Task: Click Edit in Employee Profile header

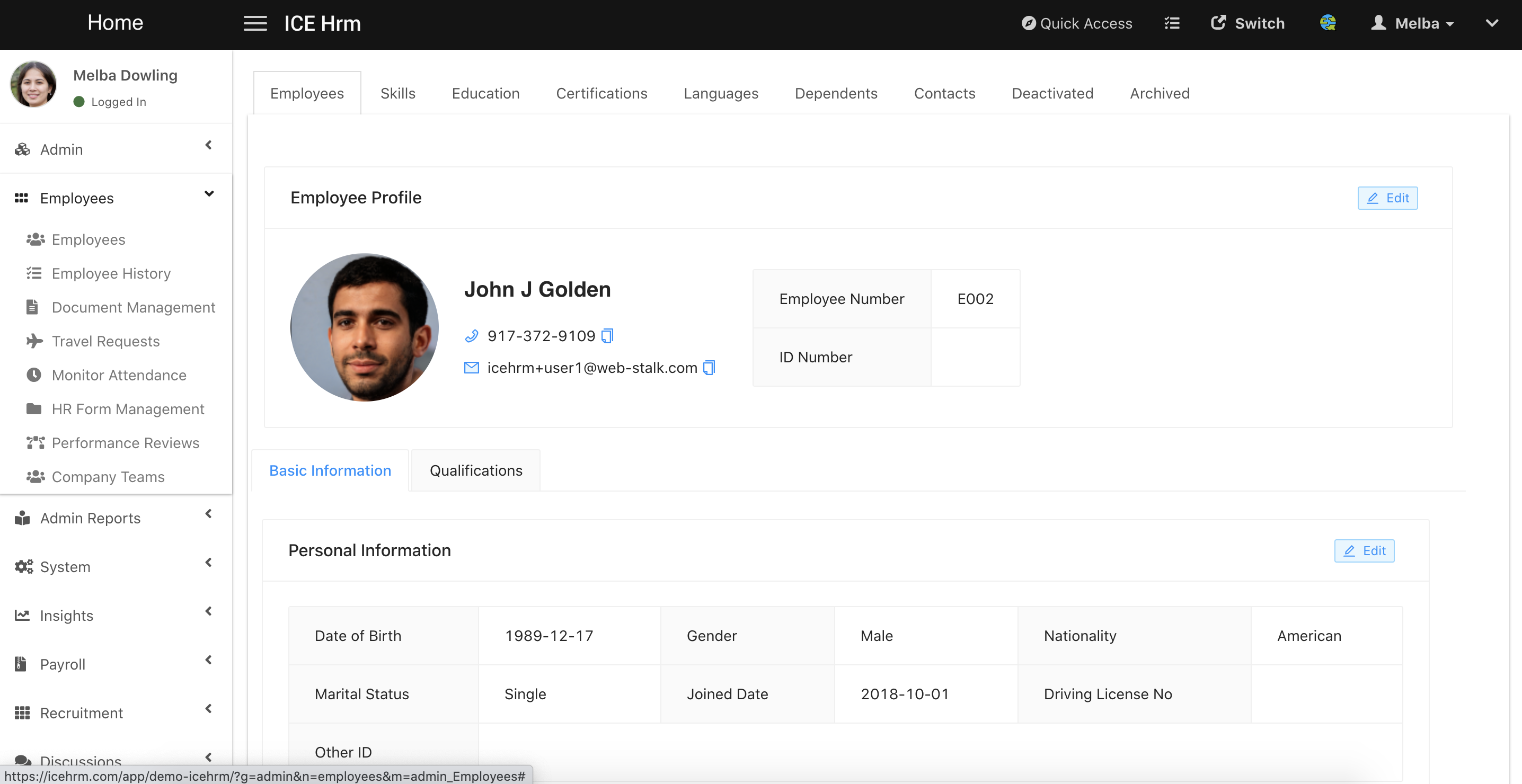Action: [x=1387, y=198]
